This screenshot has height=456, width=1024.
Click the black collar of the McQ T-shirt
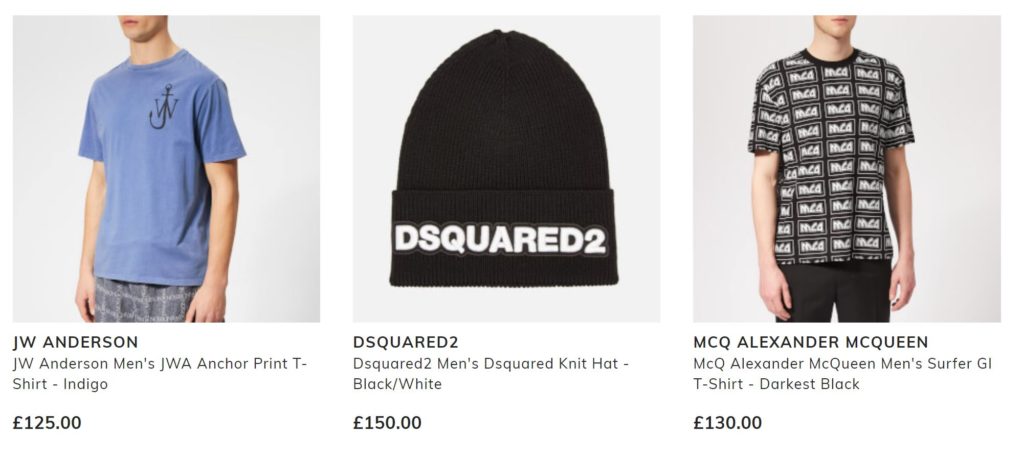pyautogui.click(x=831, y=57)
